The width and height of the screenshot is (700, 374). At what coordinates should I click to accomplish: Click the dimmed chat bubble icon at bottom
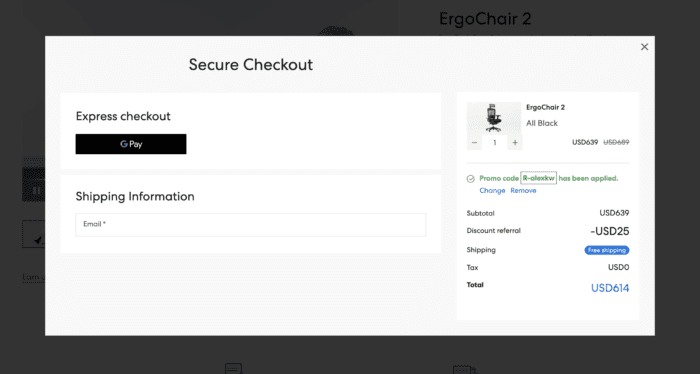click(x=233, y=369)
